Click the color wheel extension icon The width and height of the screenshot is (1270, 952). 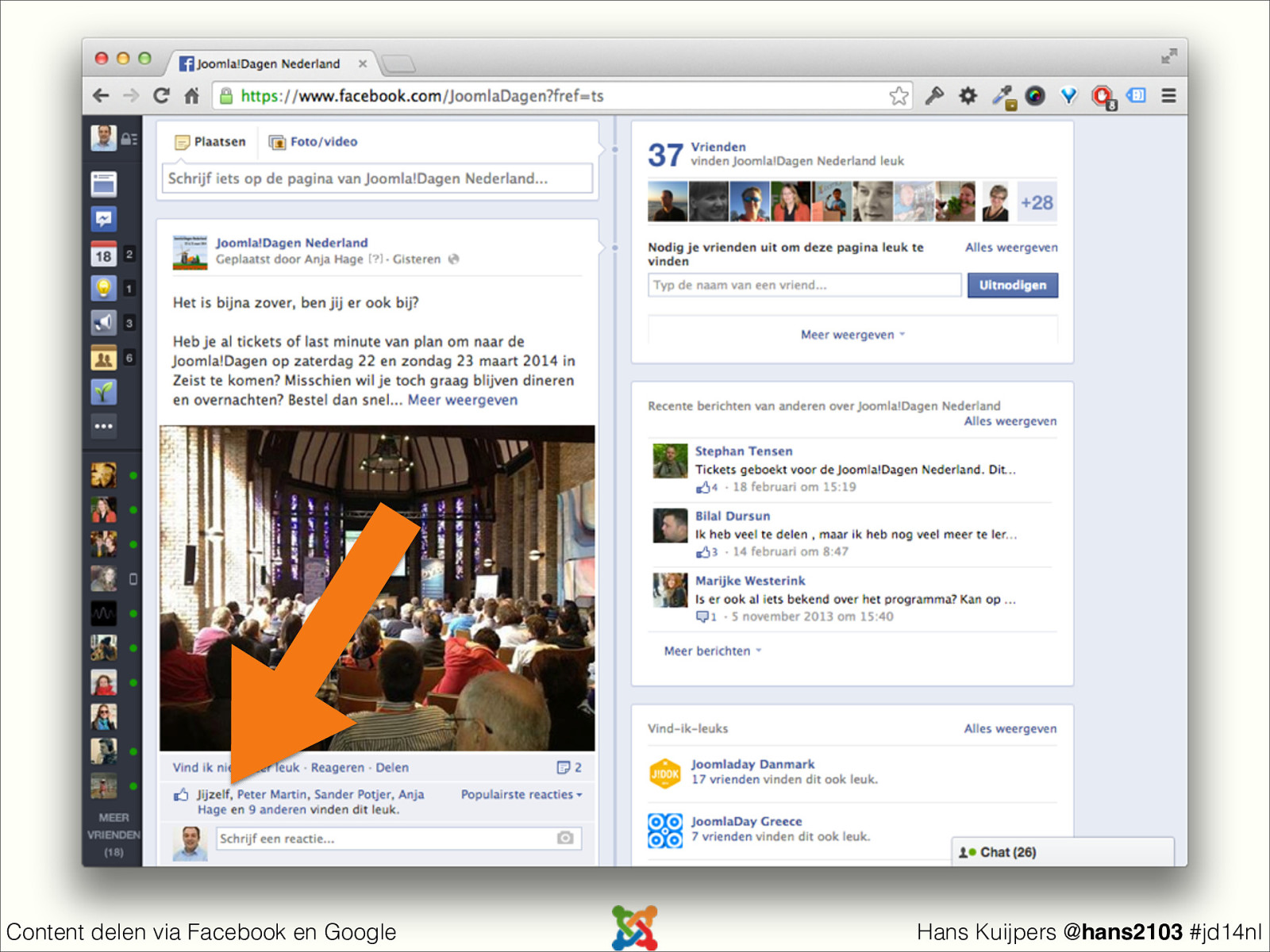click(x=1035, y=96)
